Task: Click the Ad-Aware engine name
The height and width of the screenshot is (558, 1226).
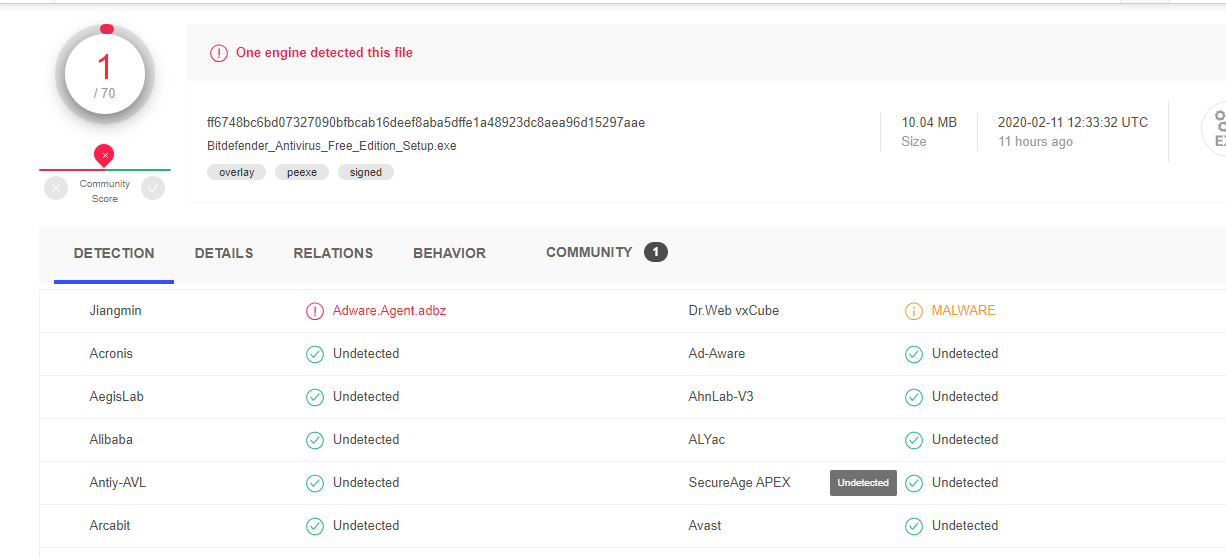Action: click(x=717, y=354)
